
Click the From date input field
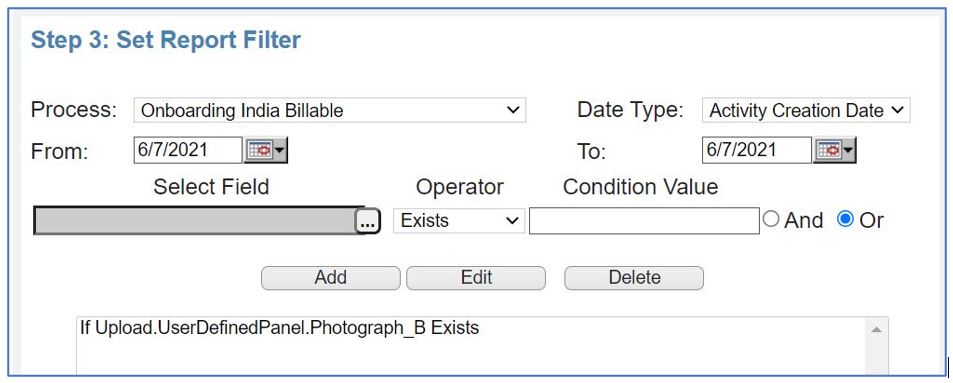point(188,150)
